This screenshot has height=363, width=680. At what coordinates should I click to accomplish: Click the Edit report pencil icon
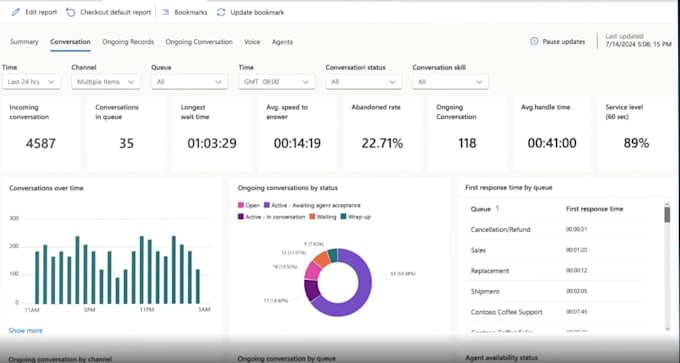(16, 12)
